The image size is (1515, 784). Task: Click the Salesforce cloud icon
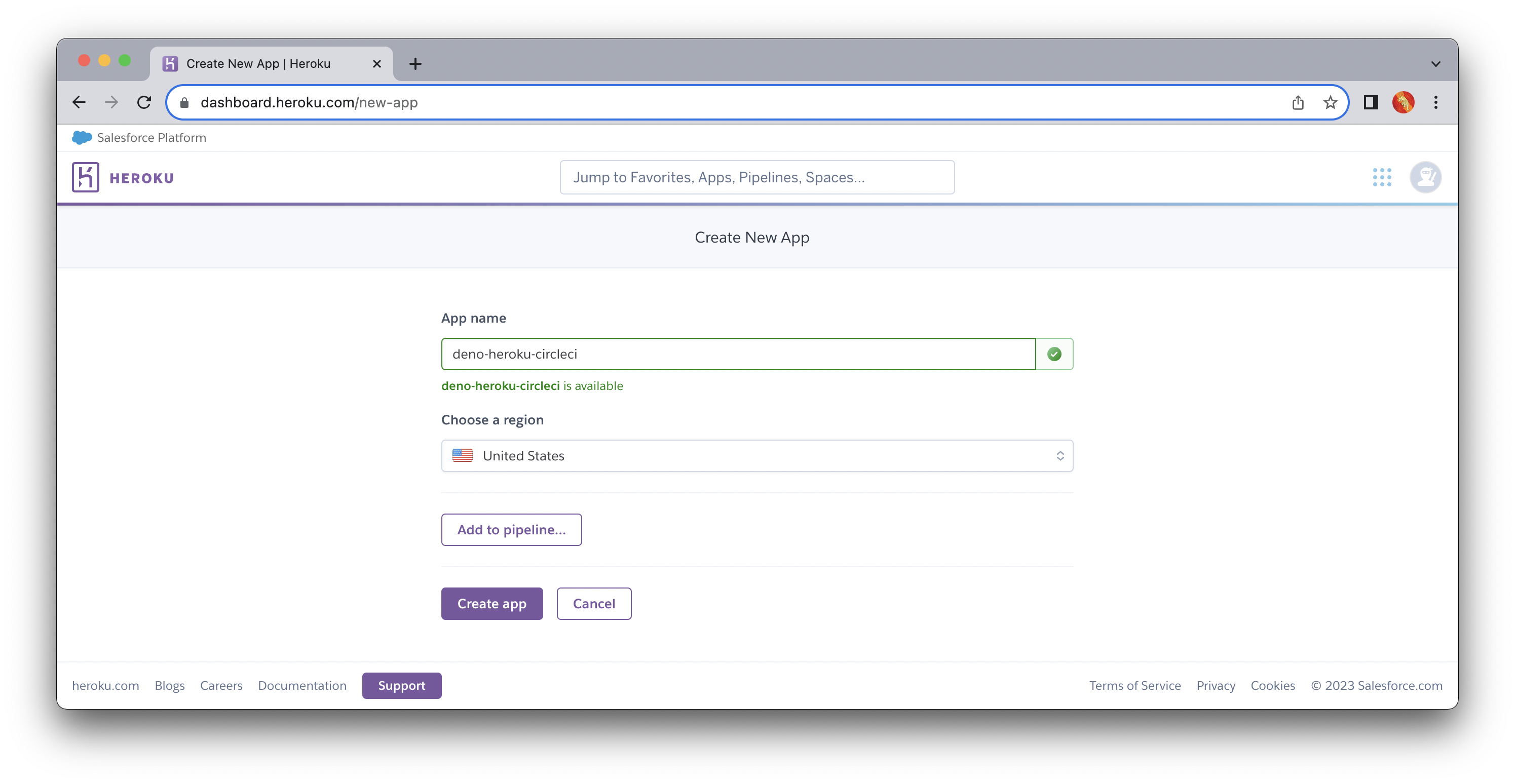pos(82,138)
